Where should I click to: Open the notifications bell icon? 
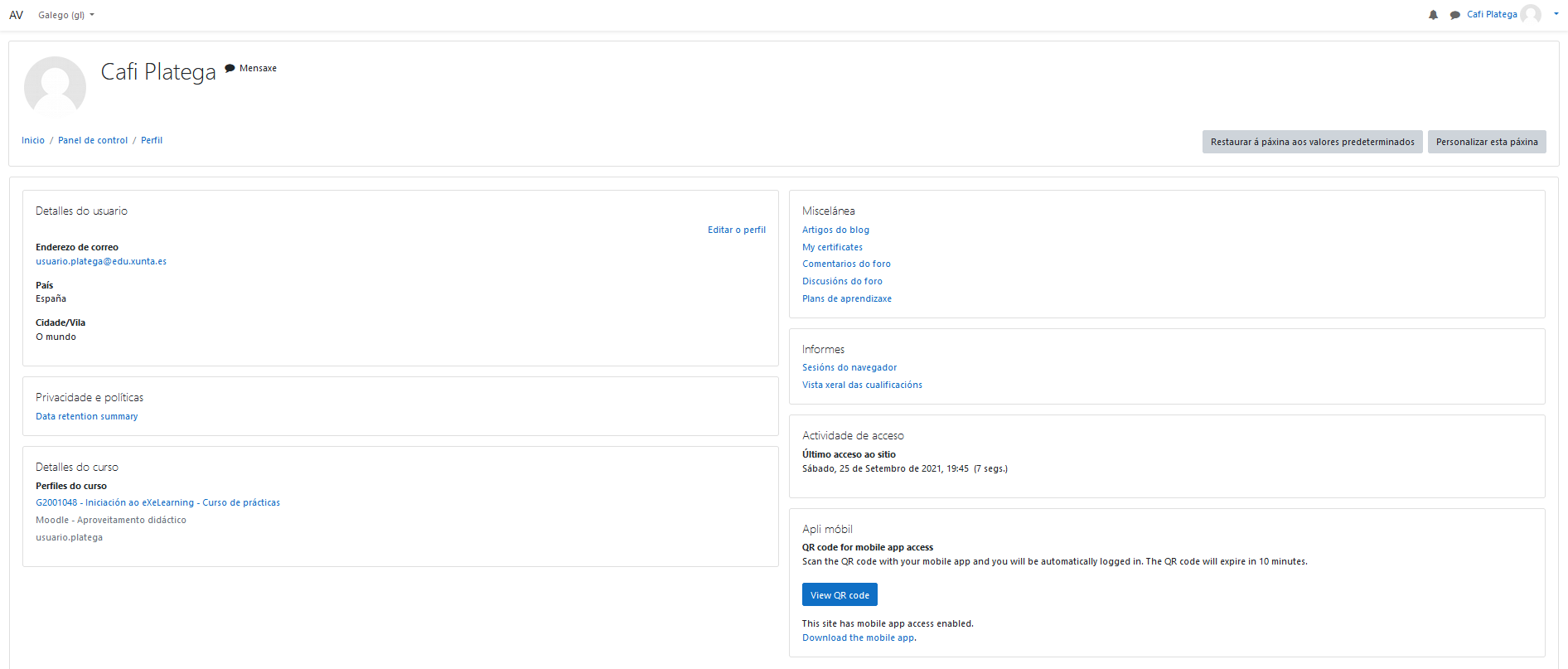[x=1433, y=15]
